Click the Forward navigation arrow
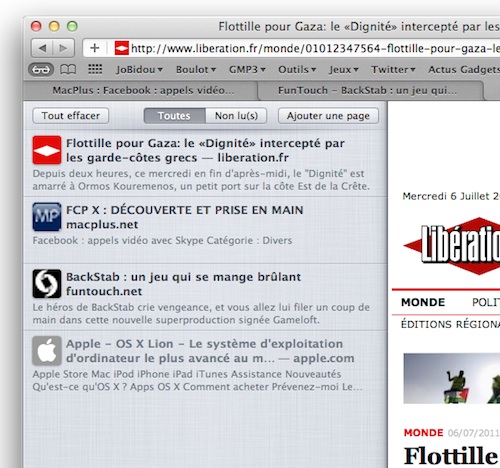Viewport: 500px width, 468px height. [63, 48]
